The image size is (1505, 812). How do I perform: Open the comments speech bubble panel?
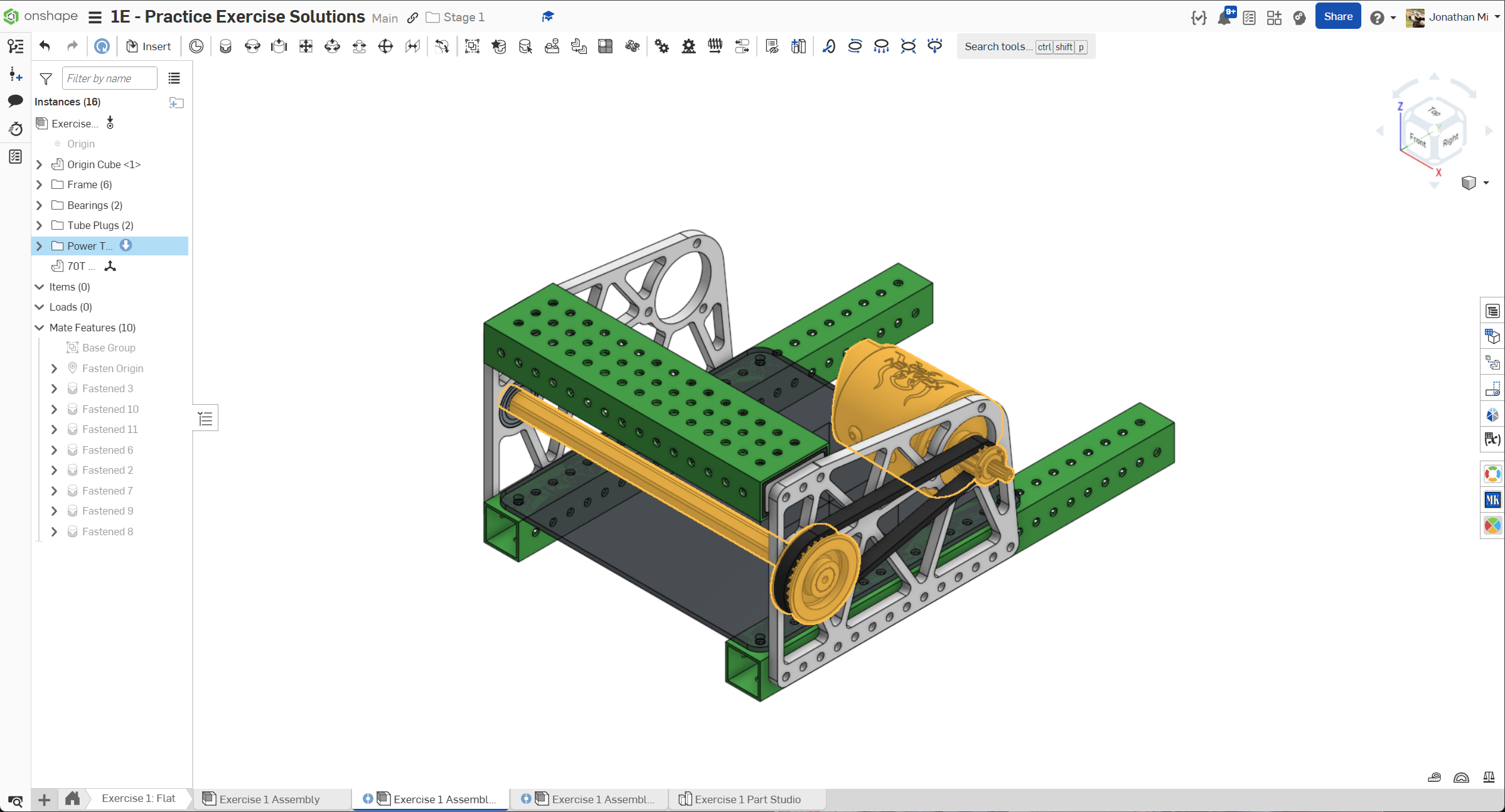point(16,101)
